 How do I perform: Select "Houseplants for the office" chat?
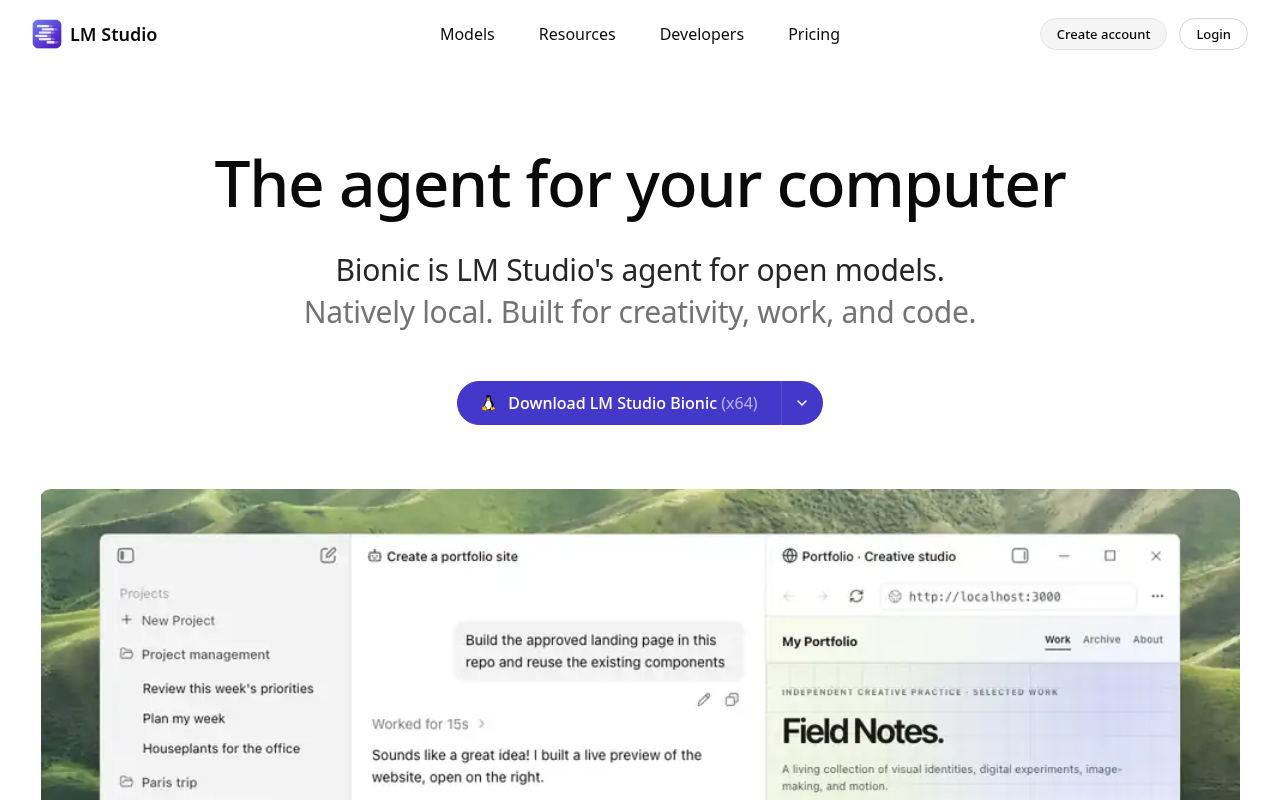tap(221, 748)
